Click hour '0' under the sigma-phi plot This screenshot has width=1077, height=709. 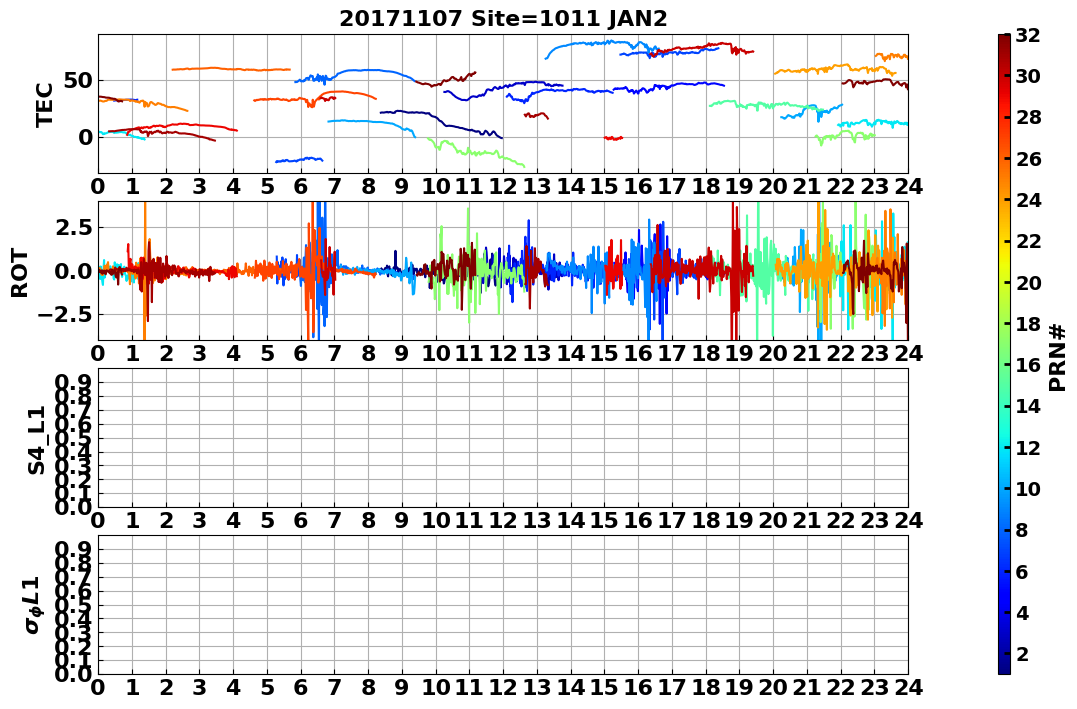pyautogui.click(x=98, y=687)
